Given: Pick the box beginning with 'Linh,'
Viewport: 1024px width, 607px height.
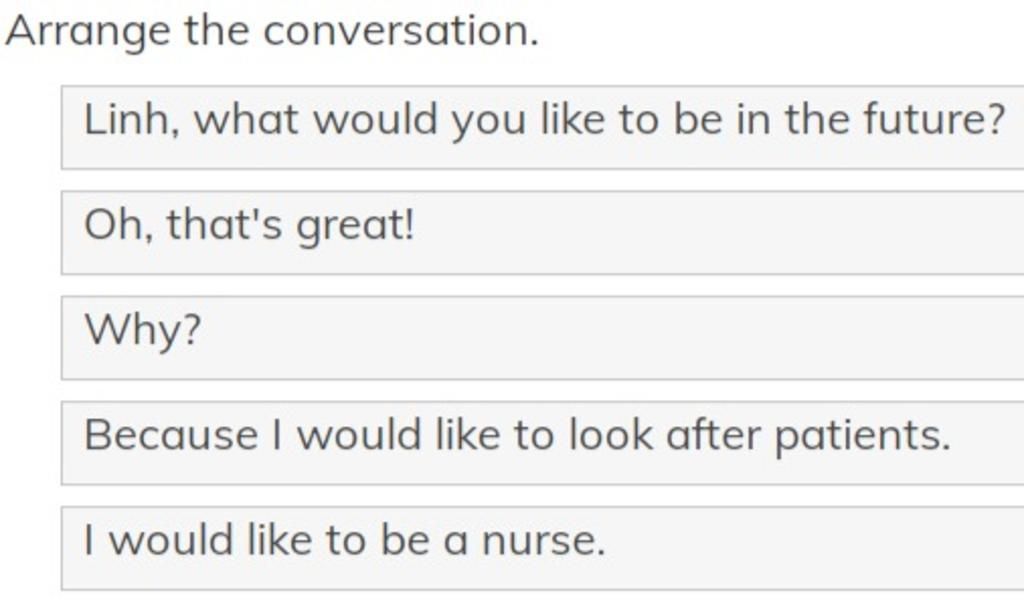Looking at the screenshot, I should point(543,127).
